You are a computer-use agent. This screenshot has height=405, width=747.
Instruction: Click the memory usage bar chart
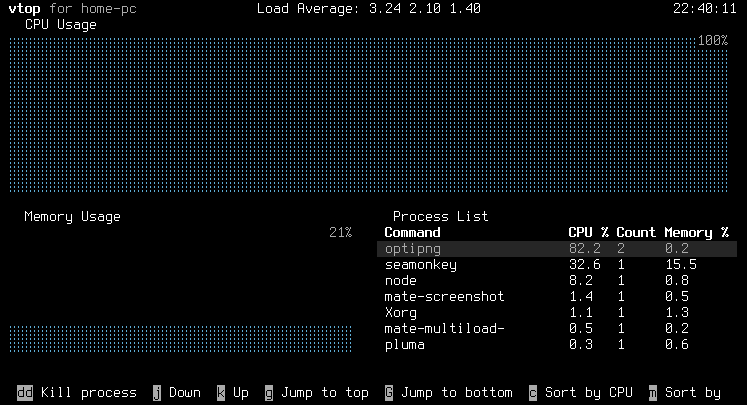click(x=181, y=339)
